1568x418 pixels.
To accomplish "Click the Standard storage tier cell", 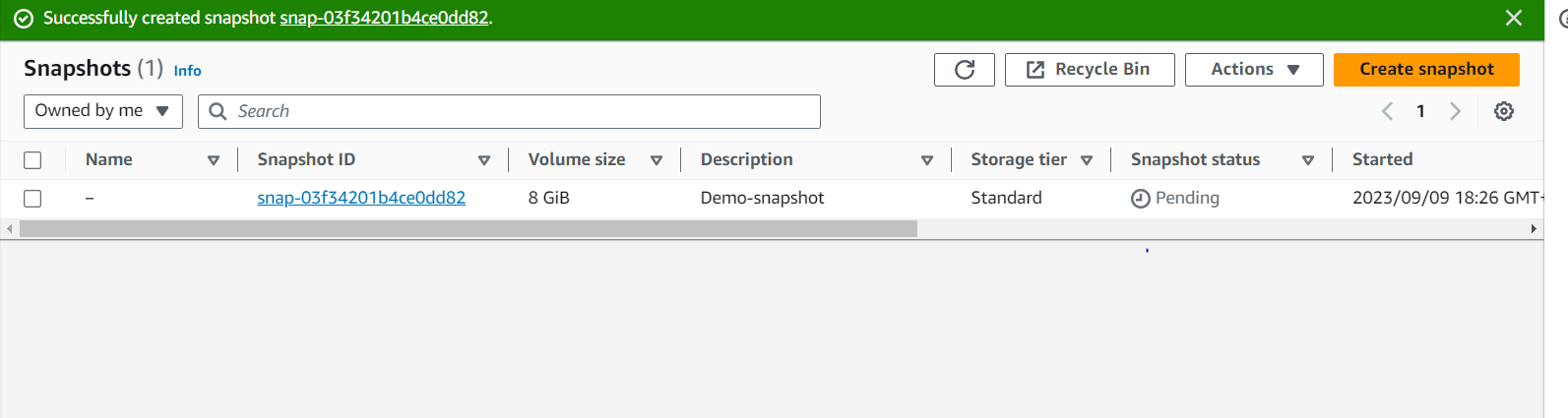I will 1006,198.
